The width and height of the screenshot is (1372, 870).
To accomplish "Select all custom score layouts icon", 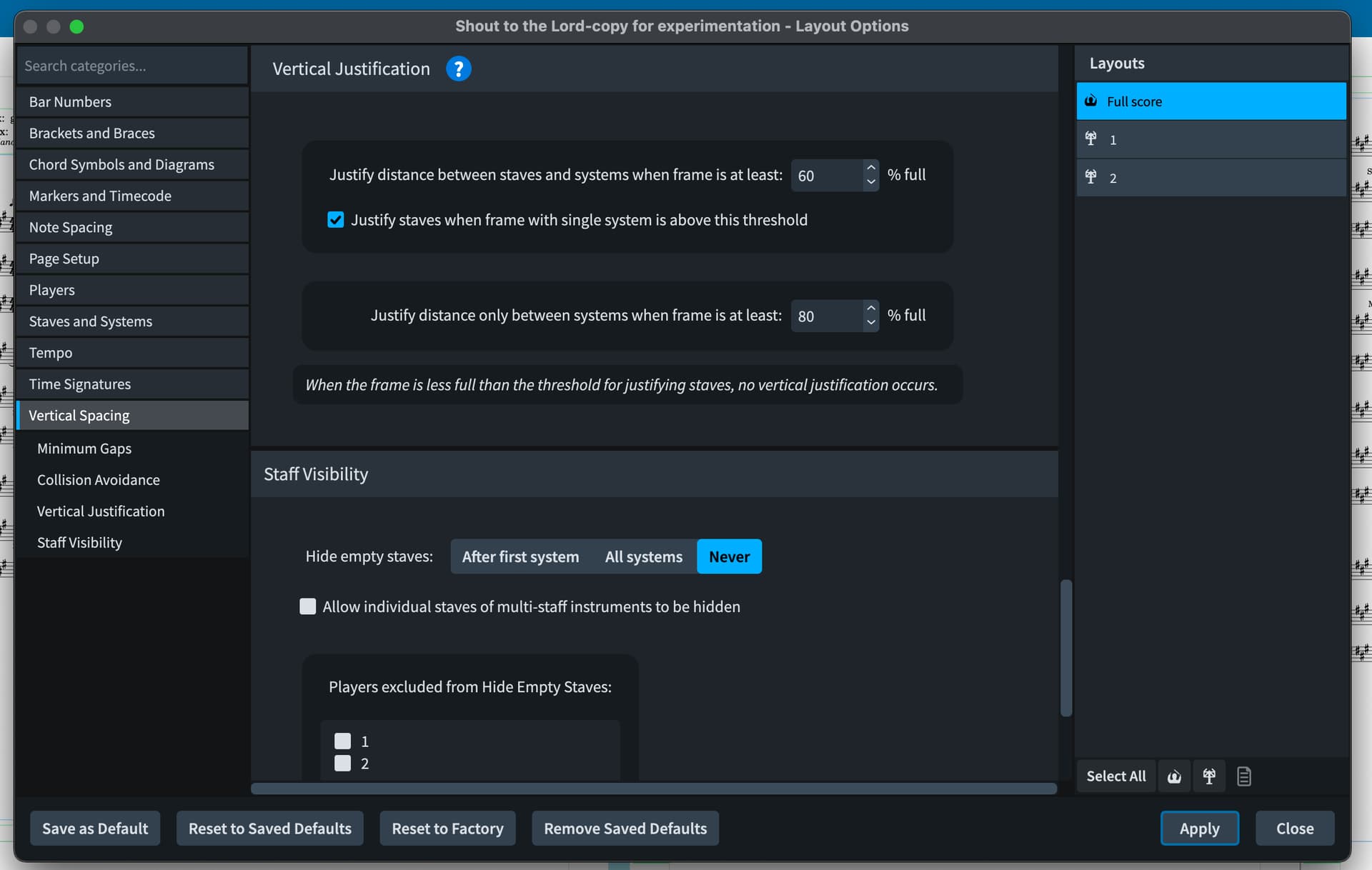I will tap(1243, 776).
